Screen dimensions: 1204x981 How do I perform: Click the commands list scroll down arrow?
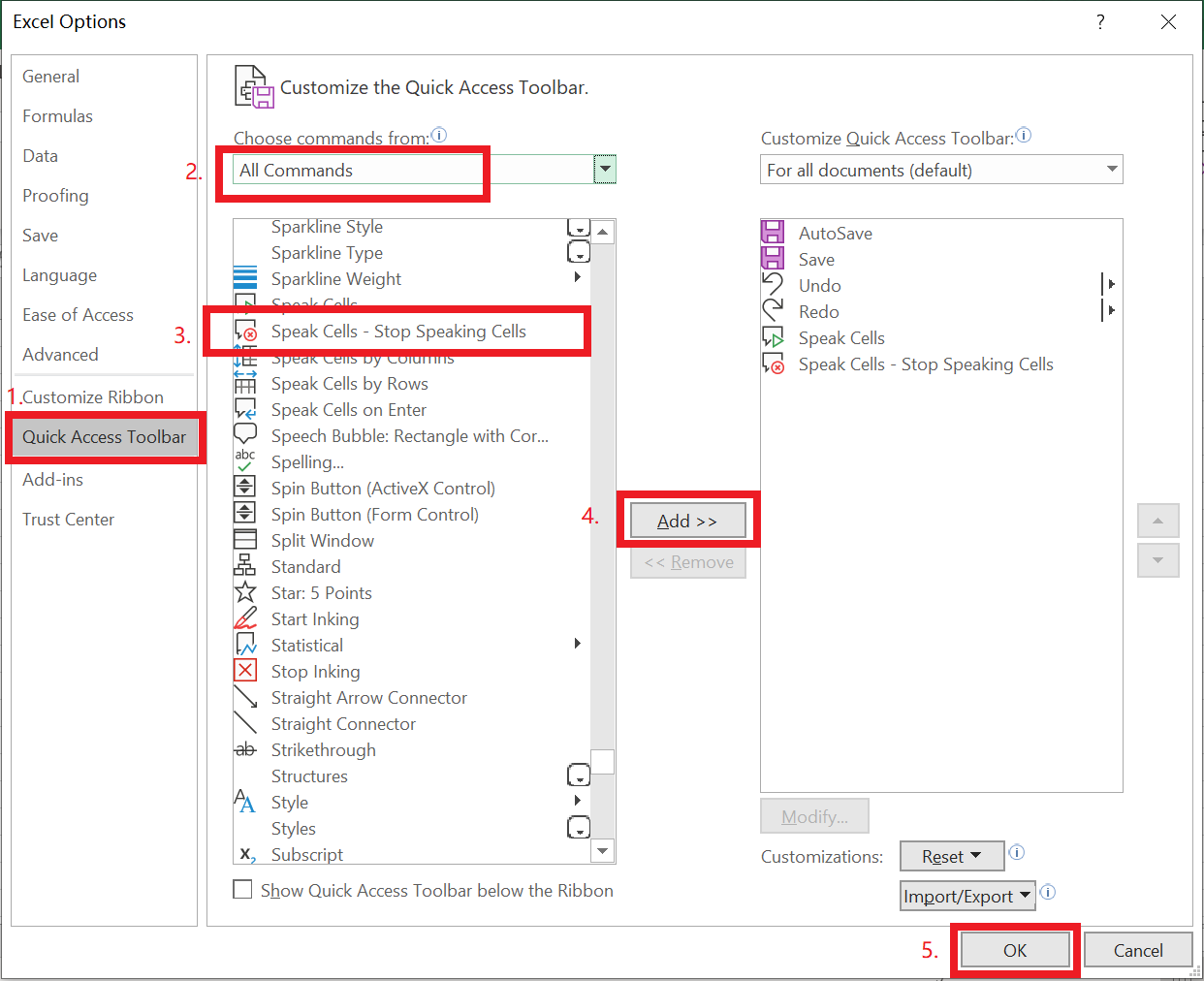coord(603,851)
